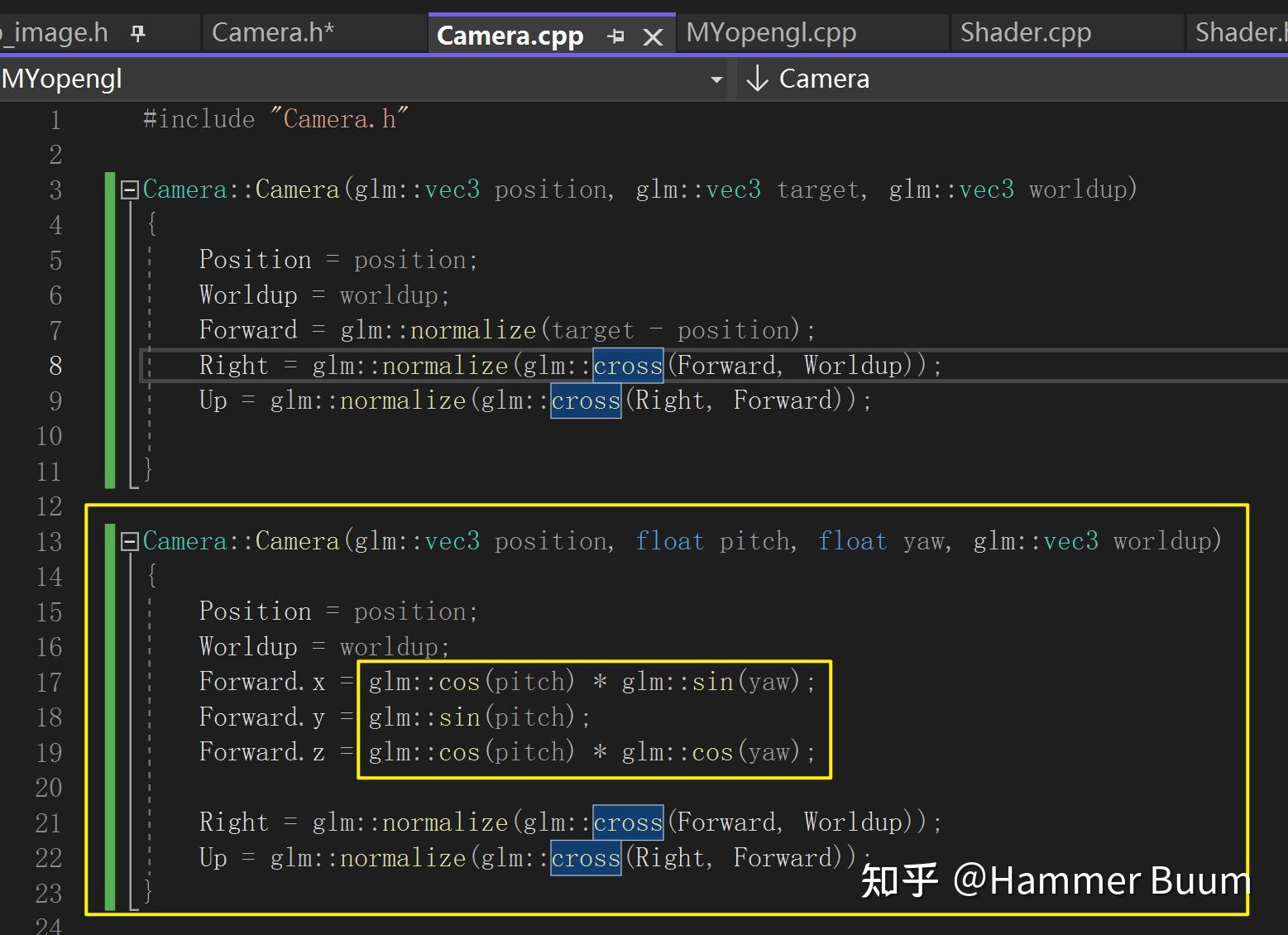Switch to the MYopengl.cpp tab
1288x935 pixels.
click(771, 31)
